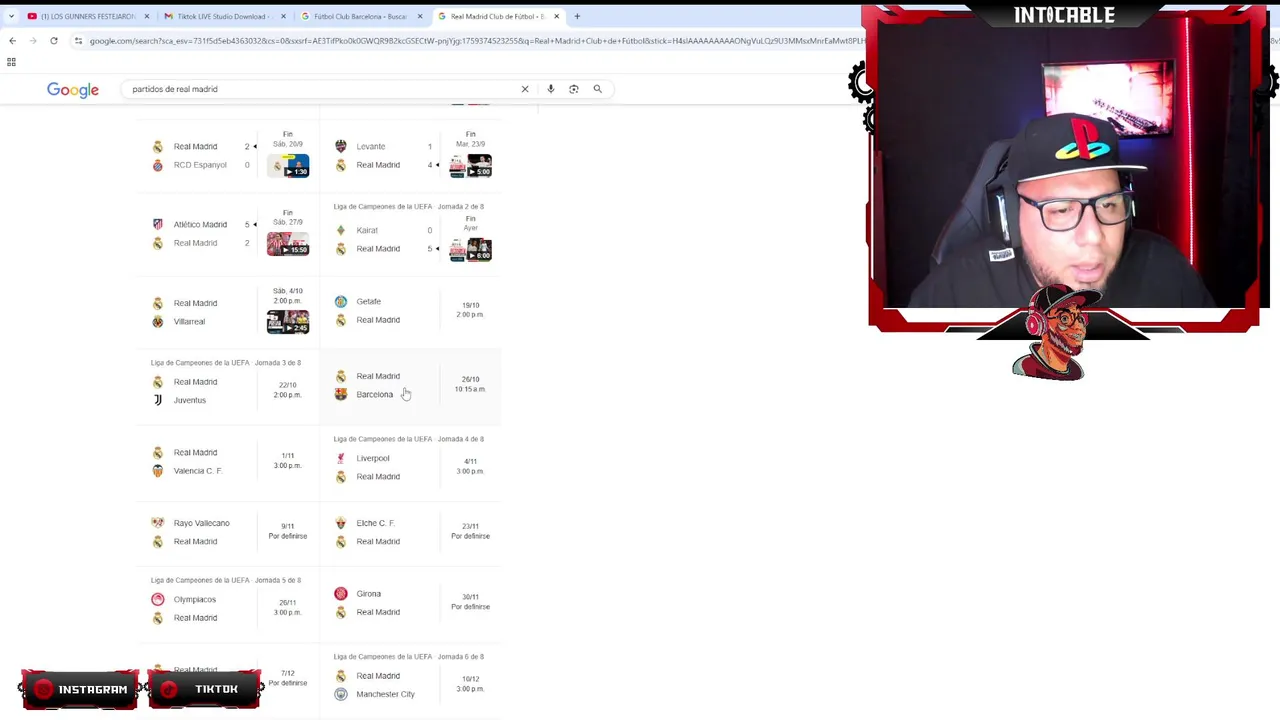The height and width of the screenshot is (720, 1280).
Task: Go back to previous page
Action: pyautogui.click(x=12, y=41)
